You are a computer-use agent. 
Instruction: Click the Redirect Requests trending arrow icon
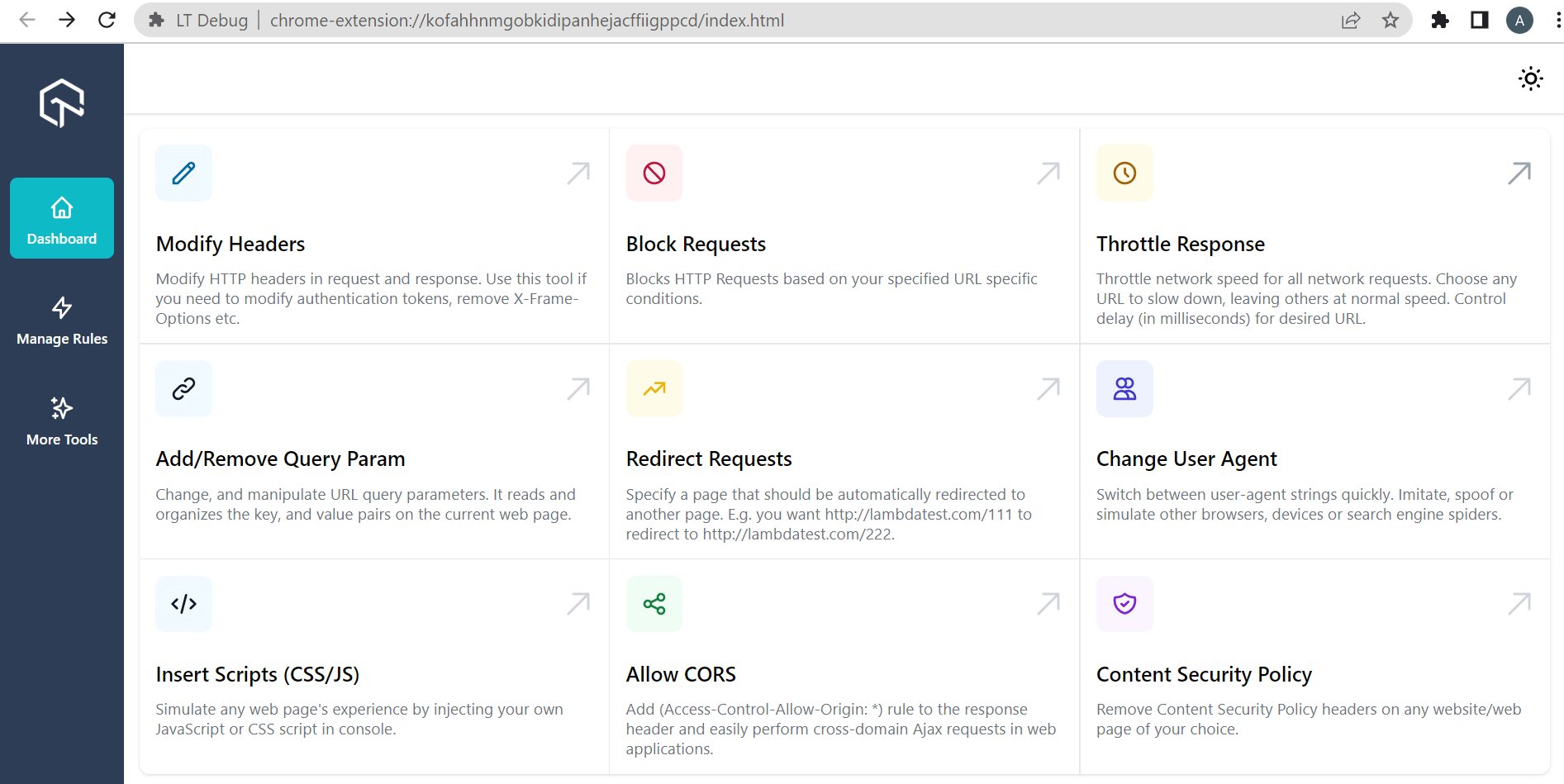654,388
